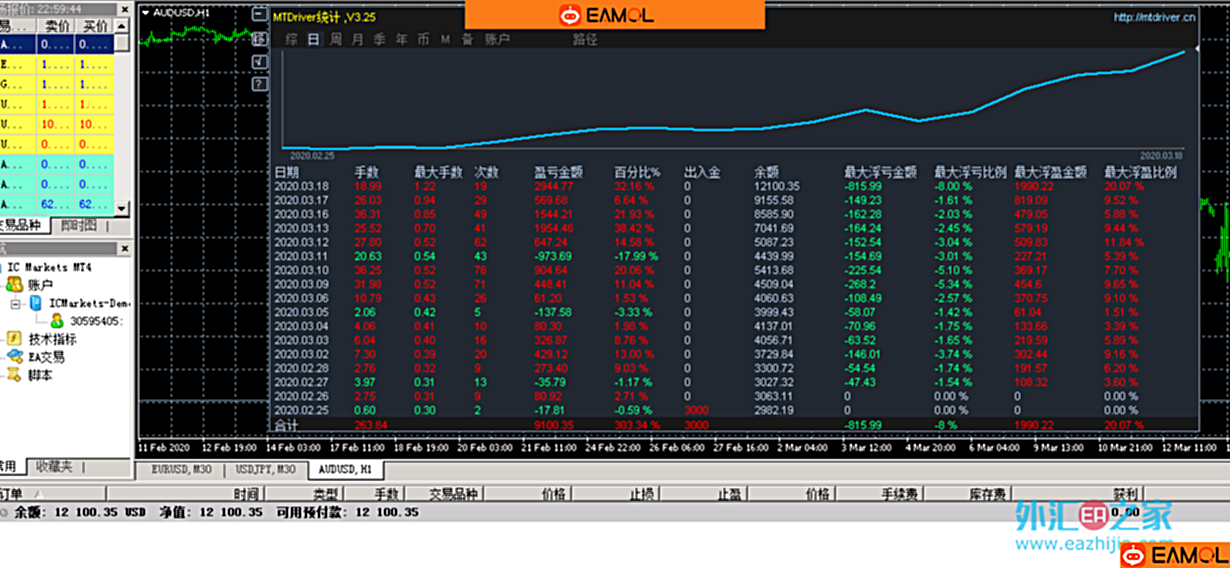This screenshot has width=1230, height=568.
Task: Open the http://mtdriver.cn link
Action: (x=1153, y=16)
